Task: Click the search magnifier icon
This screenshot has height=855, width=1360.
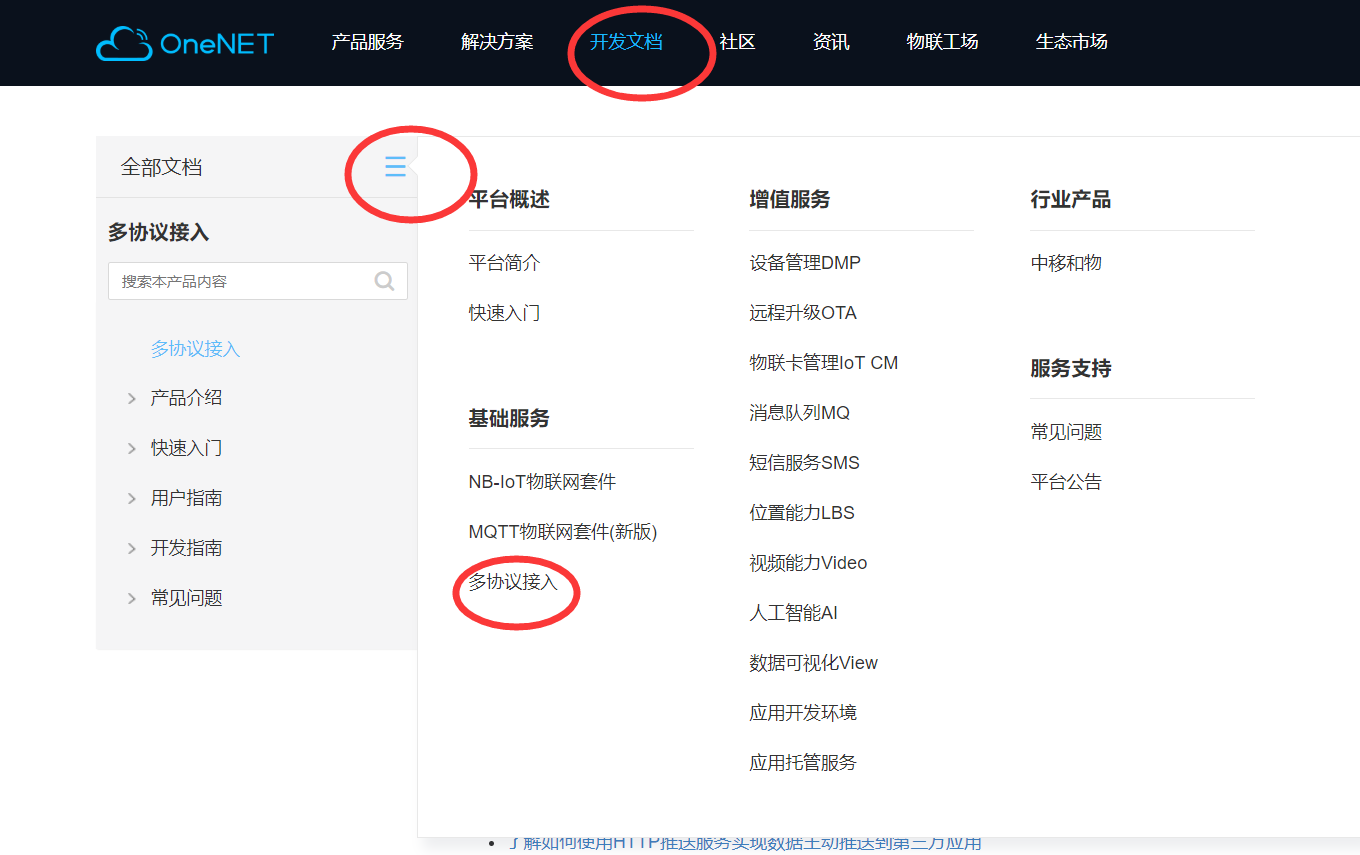Action: 384,281
